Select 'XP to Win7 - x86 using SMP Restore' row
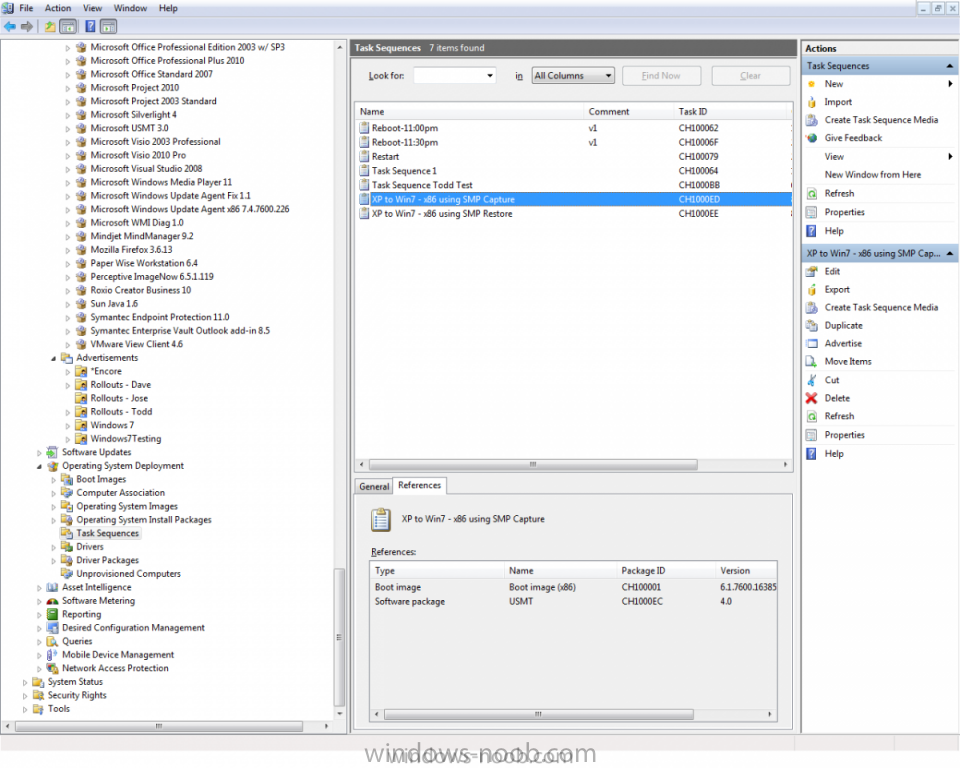960x768 pixels. click(574, 214)
